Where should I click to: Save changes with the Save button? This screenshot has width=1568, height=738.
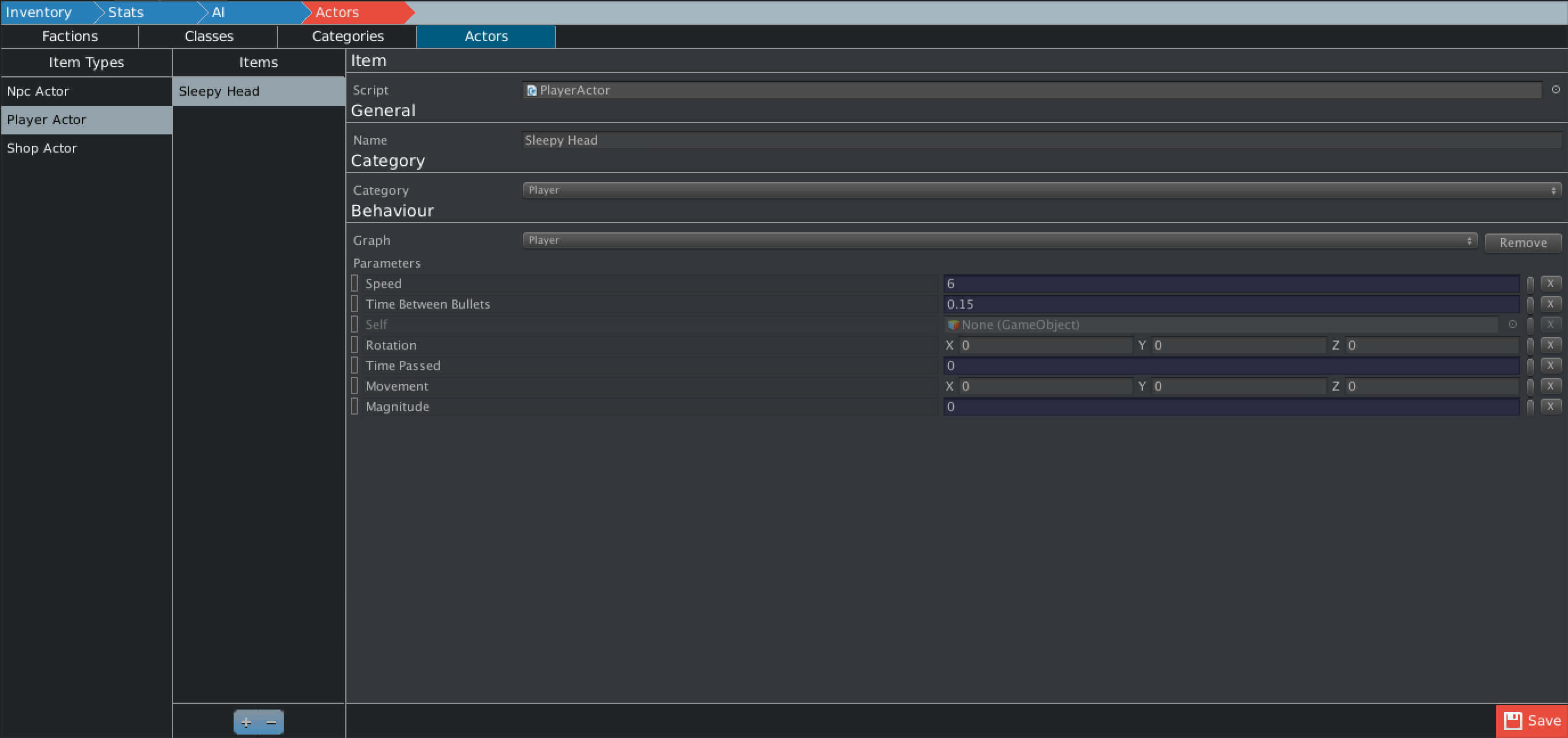pos(1532,721)
